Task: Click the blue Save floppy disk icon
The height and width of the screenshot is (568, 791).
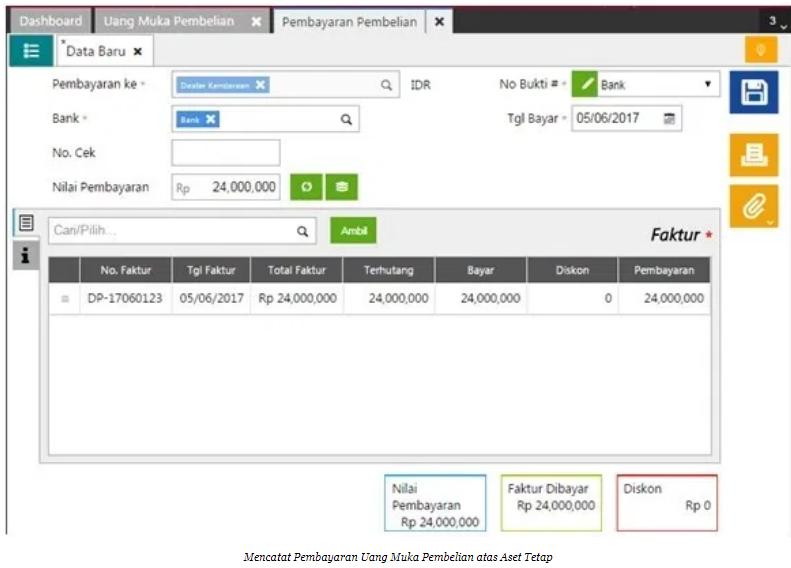Action: click(753, 93)
